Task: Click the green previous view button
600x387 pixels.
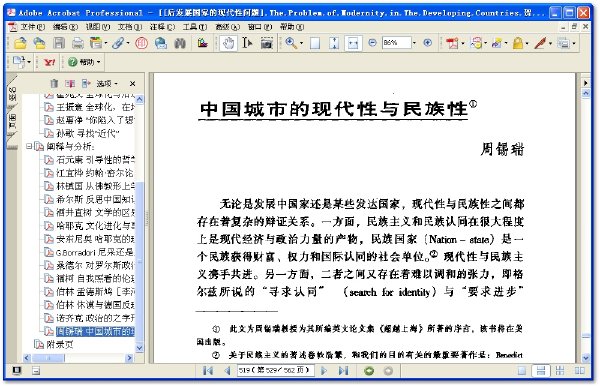Action: click(369, 371)
